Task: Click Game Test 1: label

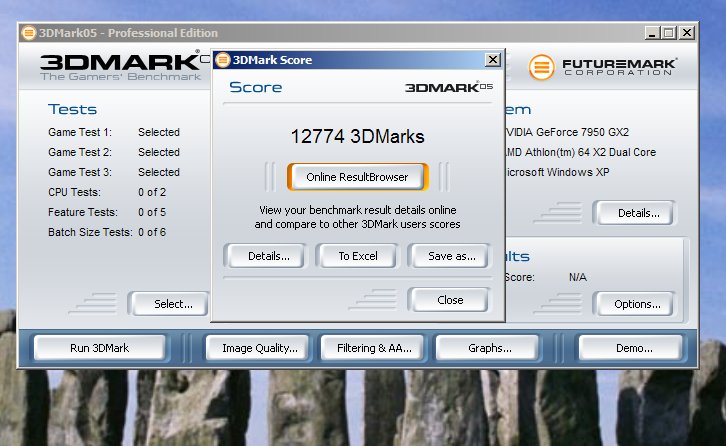Action: [x=80, y=132]
